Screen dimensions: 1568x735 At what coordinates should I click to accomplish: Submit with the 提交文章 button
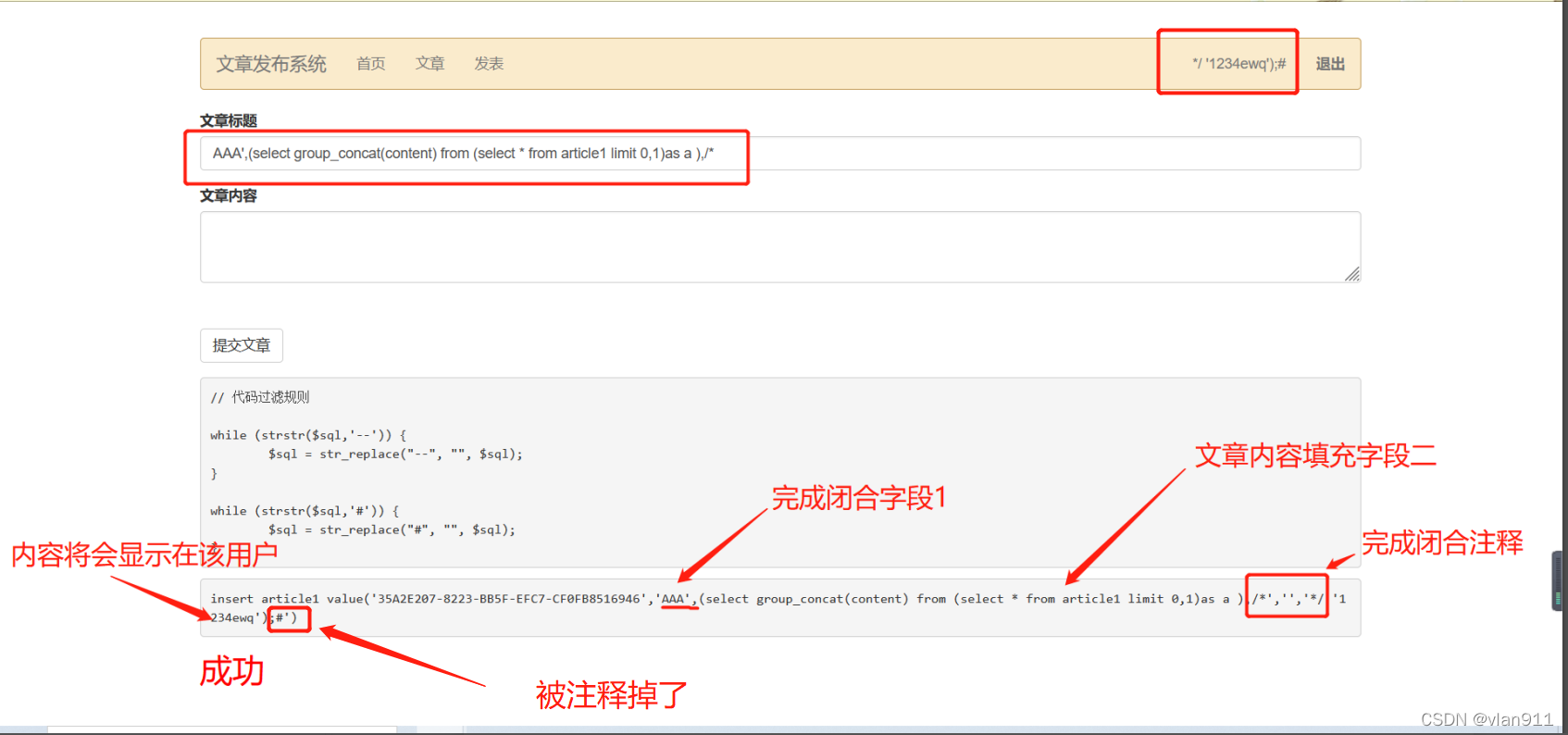(x=242, y=345)
